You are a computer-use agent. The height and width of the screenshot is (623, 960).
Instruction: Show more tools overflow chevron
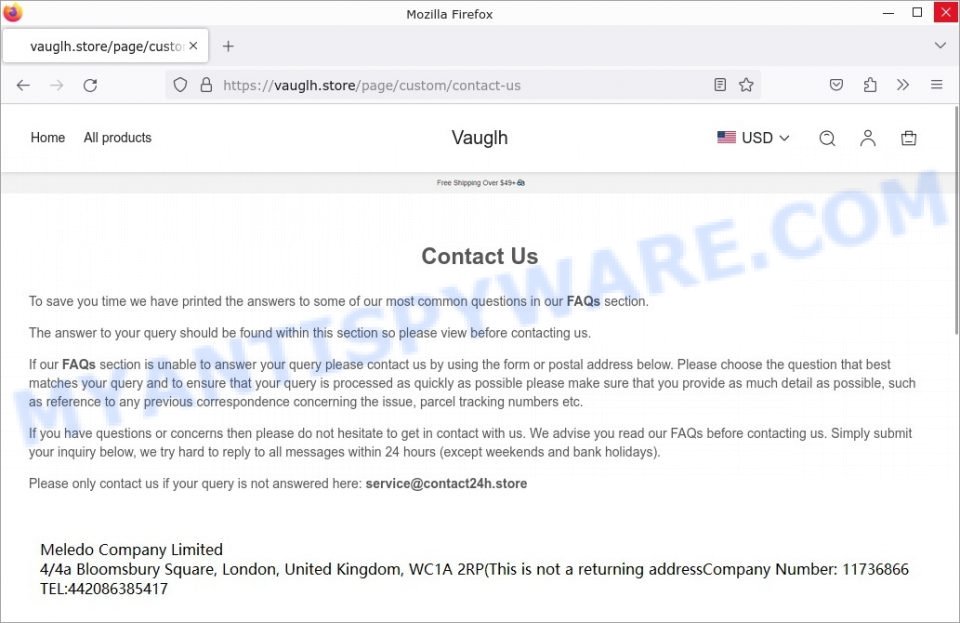pos(903,85)
